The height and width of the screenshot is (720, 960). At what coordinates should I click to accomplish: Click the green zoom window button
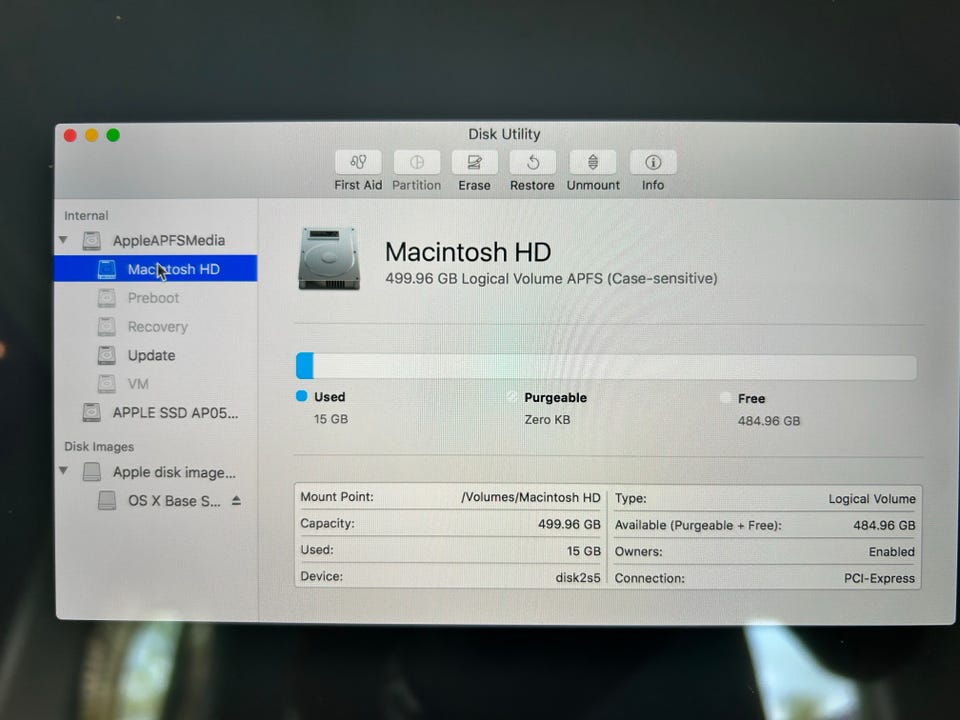pos(113,135)
